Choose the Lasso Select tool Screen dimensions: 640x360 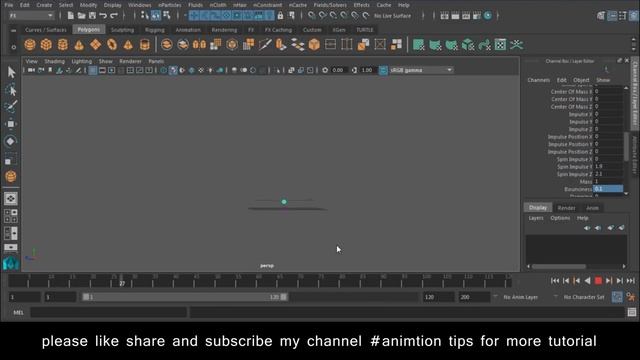(x=11, y=90)
